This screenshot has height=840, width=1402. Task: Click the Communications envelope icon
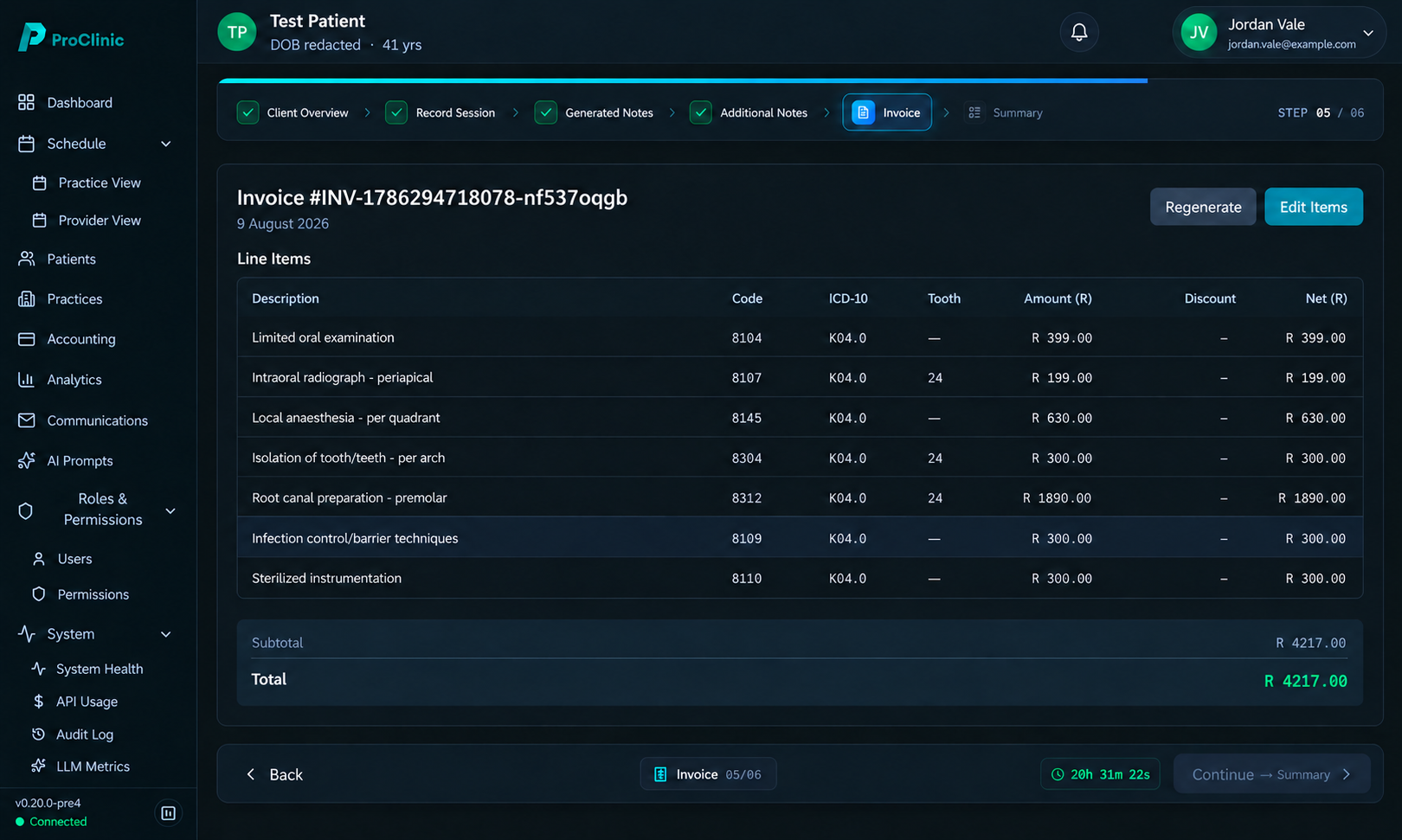(x=27, y=420)
